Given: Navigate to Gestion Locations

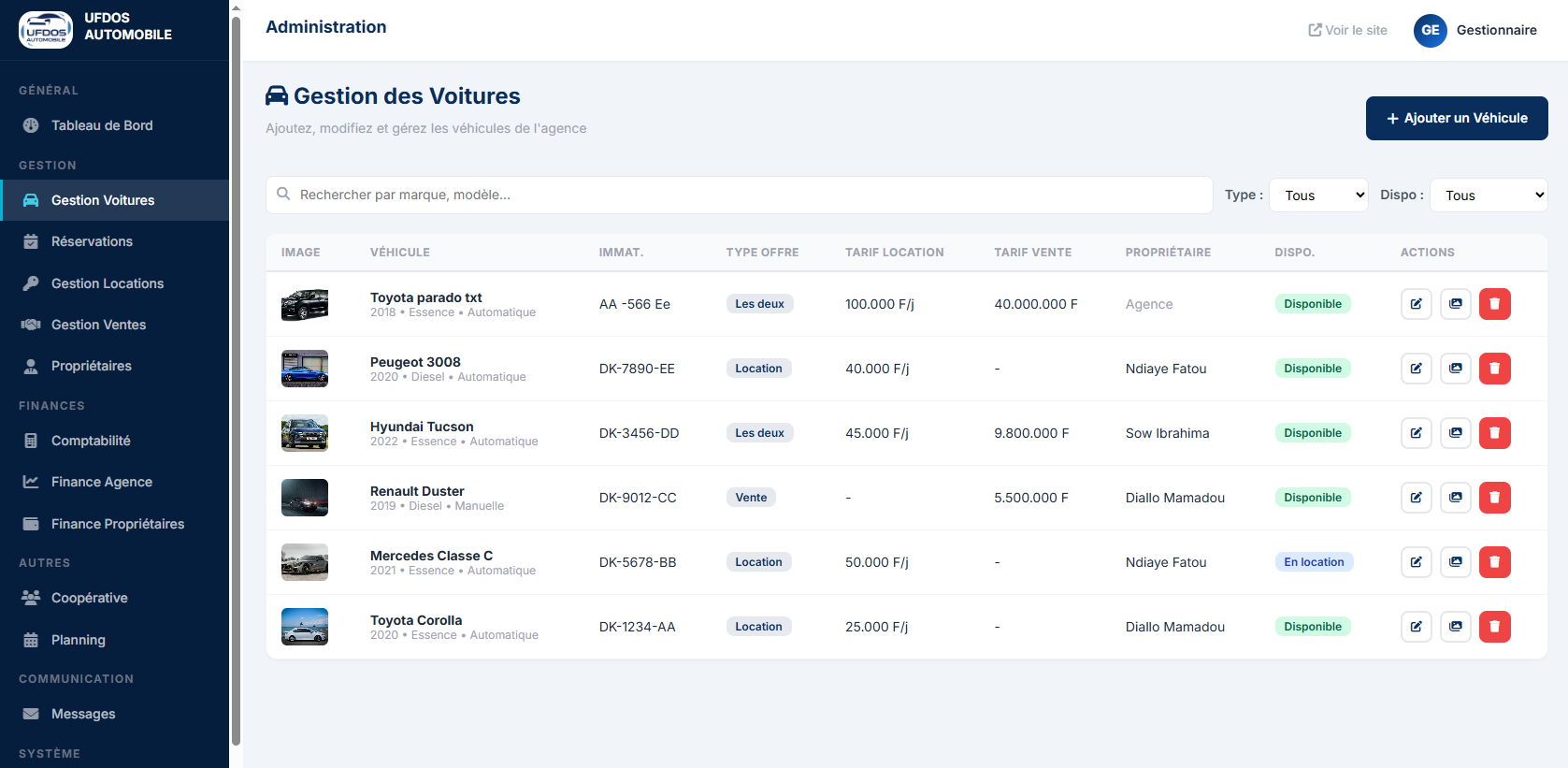Looking at the screenshot, I should (107, 283).
